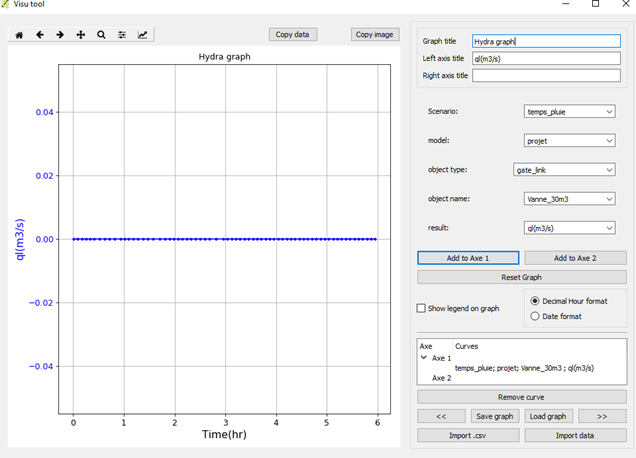Open Configure subplots sliders icon
Viewport: 636px width, 458px height.
click(122, 35)
